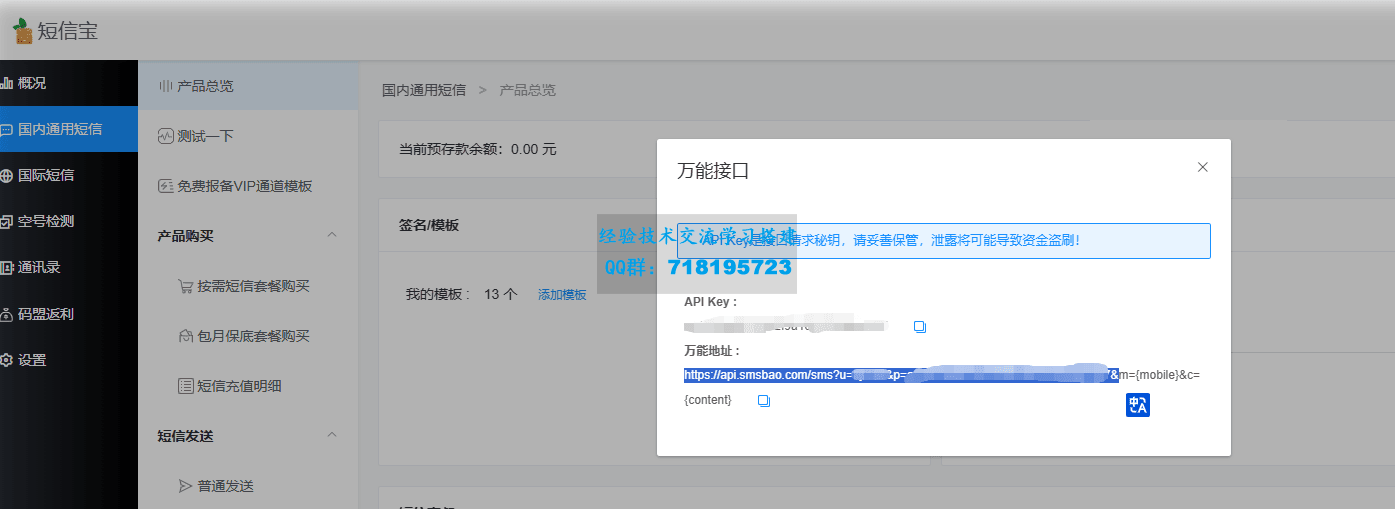
Task: Click the 码盟返利 lock icon
Action: click(x=7, y=314)
